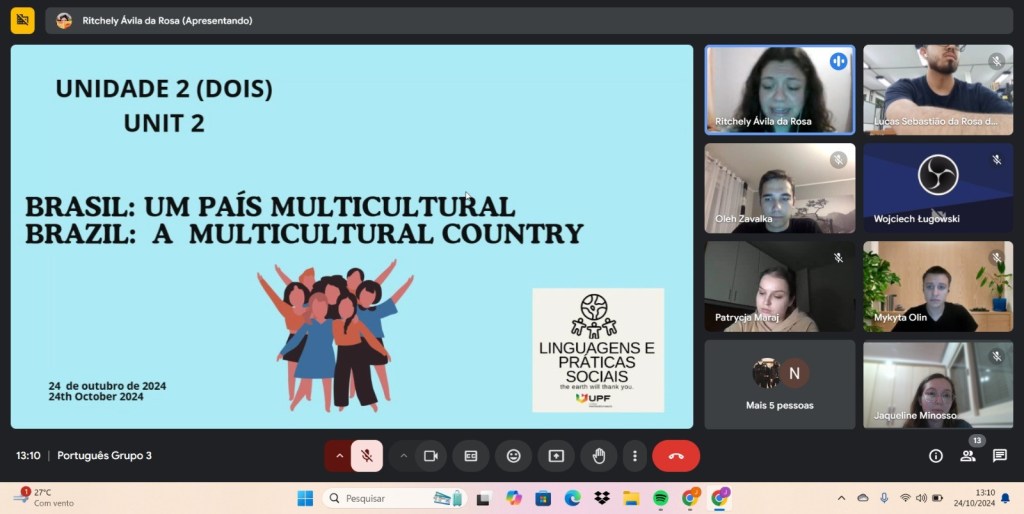Open the 'Mais 5 pessoas' tile
This screenshot has width=1024, height=514.
(780, 384)
